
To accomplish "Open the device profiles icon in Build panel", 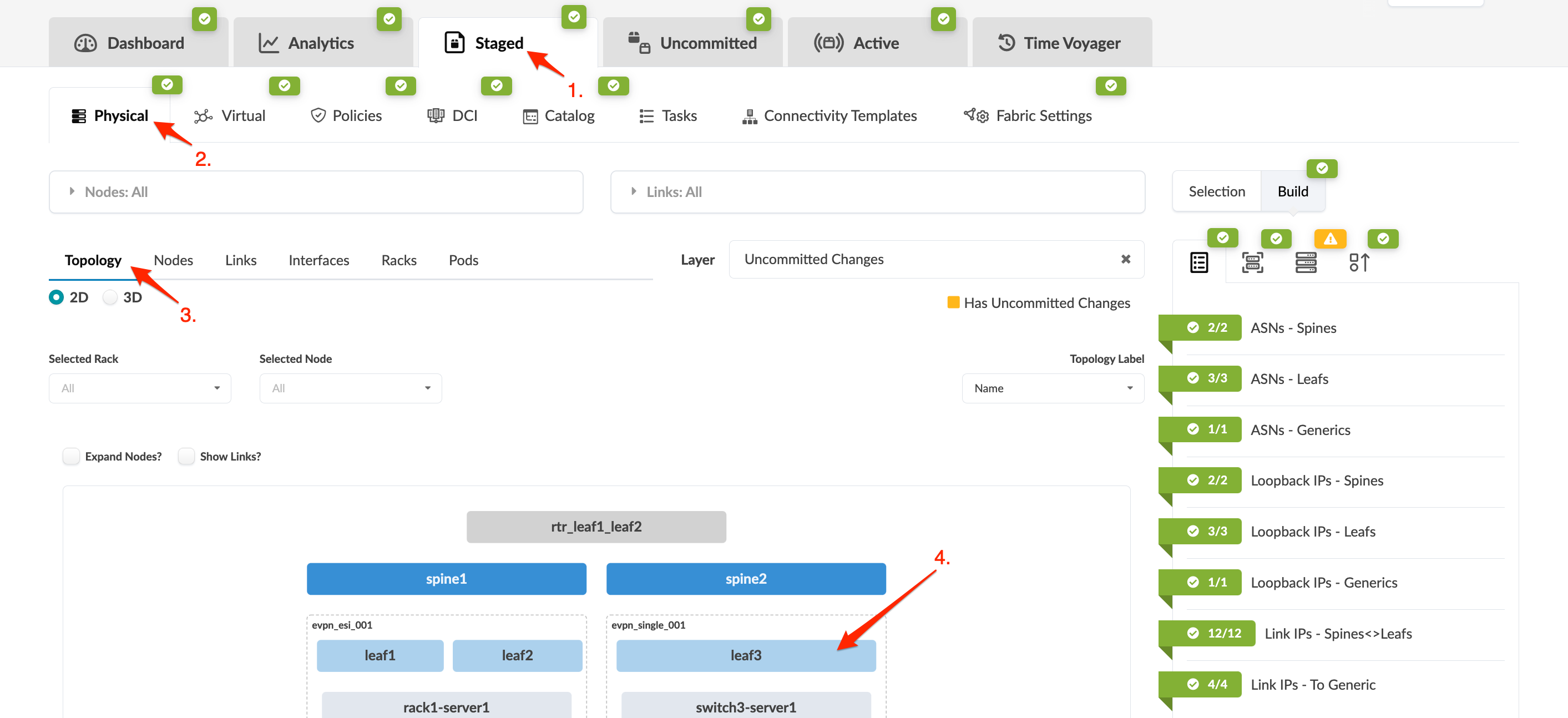I will tap(1252, 263).
